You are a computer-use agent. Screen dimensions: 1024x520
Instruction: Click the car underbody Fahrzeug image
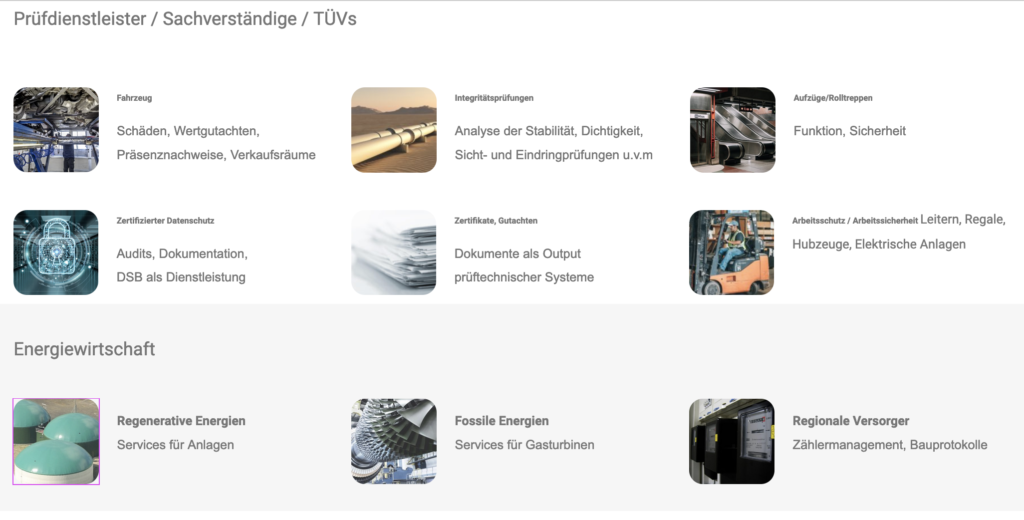click(56, 129)
